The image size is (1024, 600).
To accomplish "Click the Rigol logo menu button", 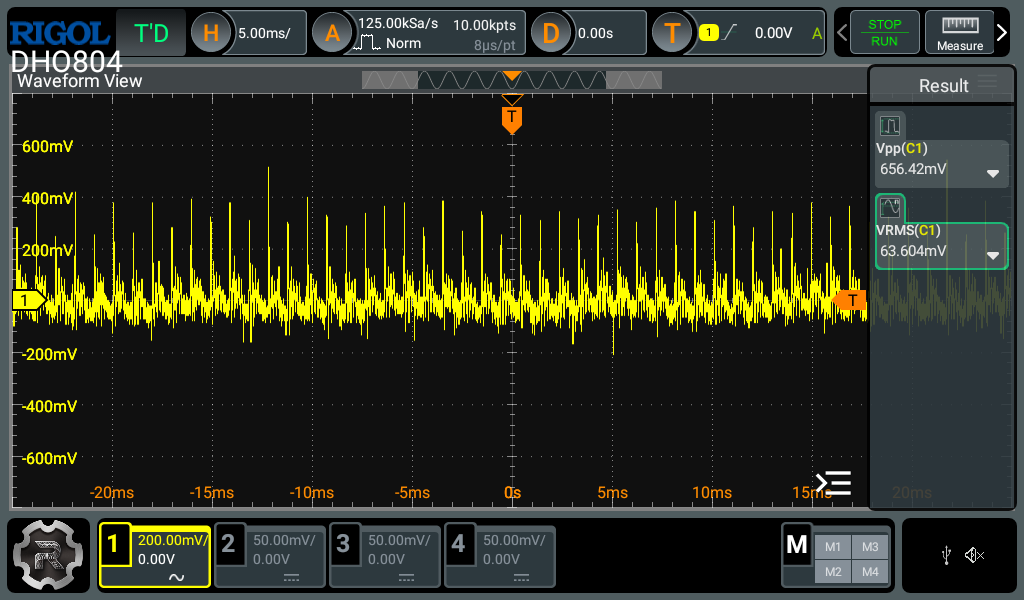I will (50, 556).
